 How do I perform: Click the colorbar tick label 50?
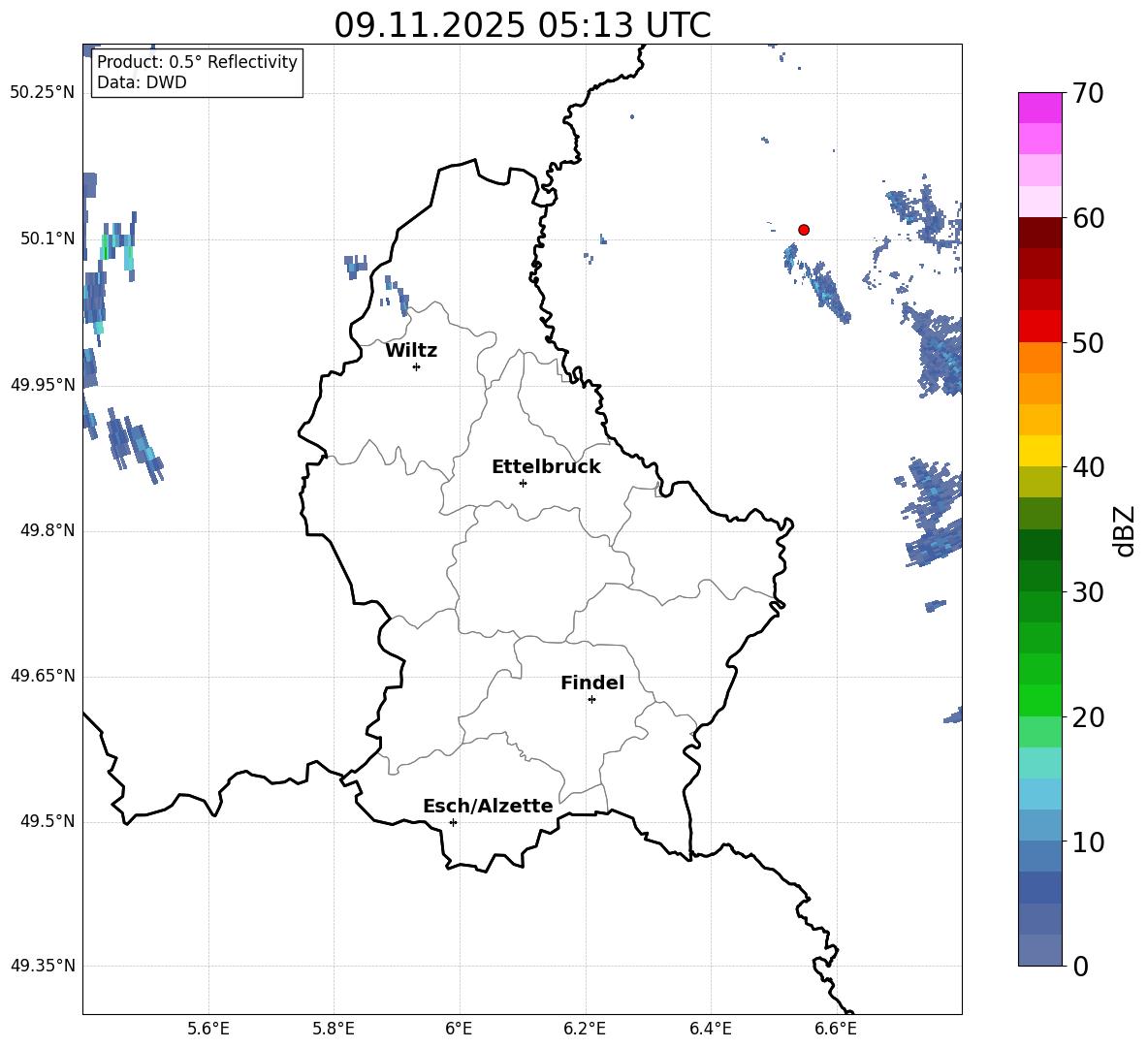click(1088, 342)
